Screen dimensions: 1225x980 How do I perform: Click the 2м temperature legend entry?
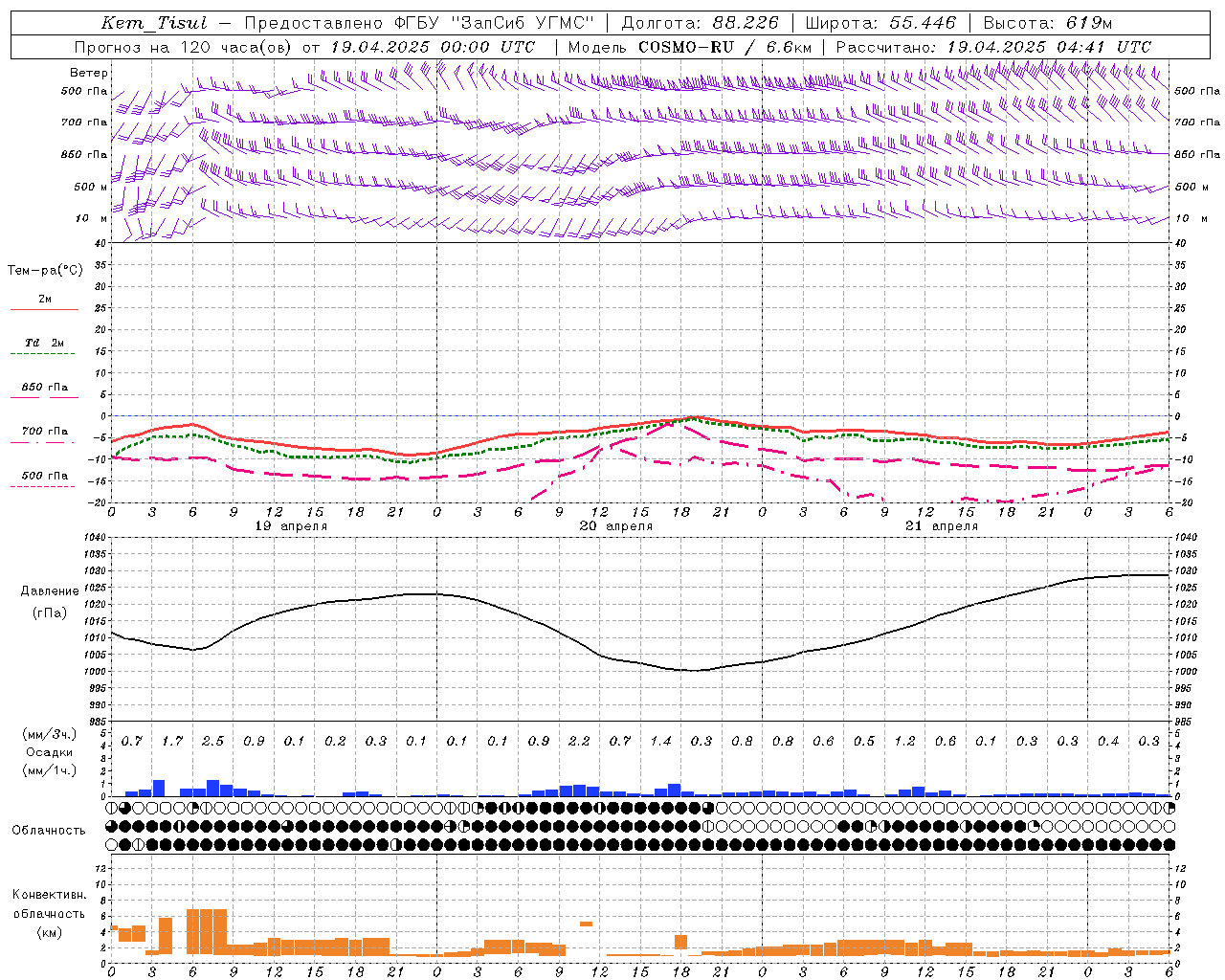coord(45,300)
